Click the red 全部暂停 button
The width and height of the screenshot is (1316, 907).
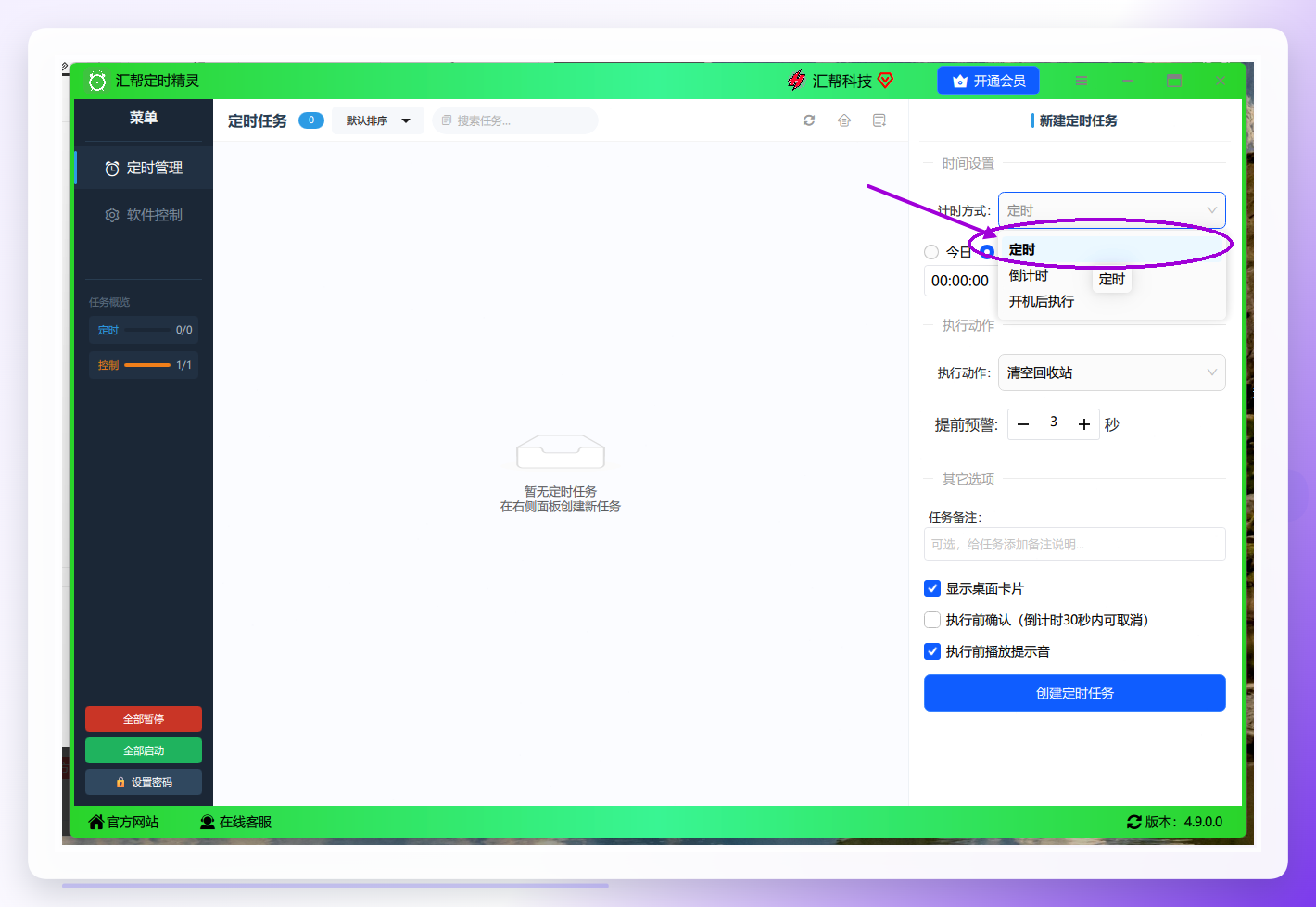144,719
